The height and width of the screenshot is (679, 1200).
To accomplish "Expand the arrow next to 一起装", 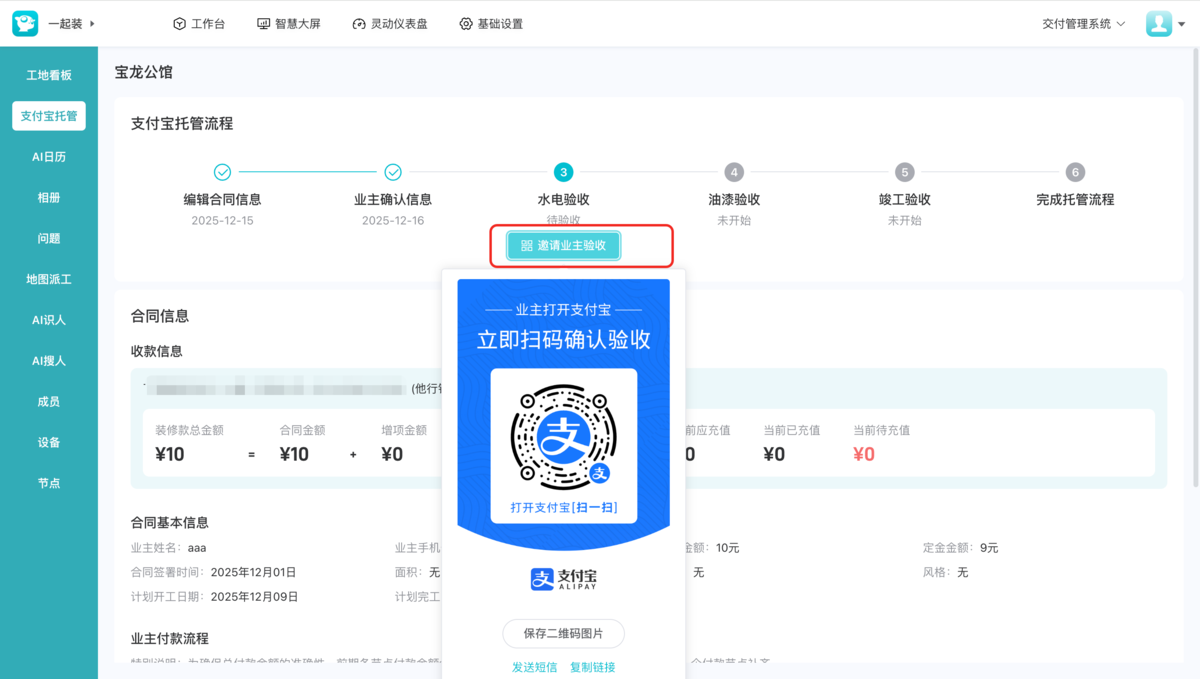I will [x=93, y=23].
